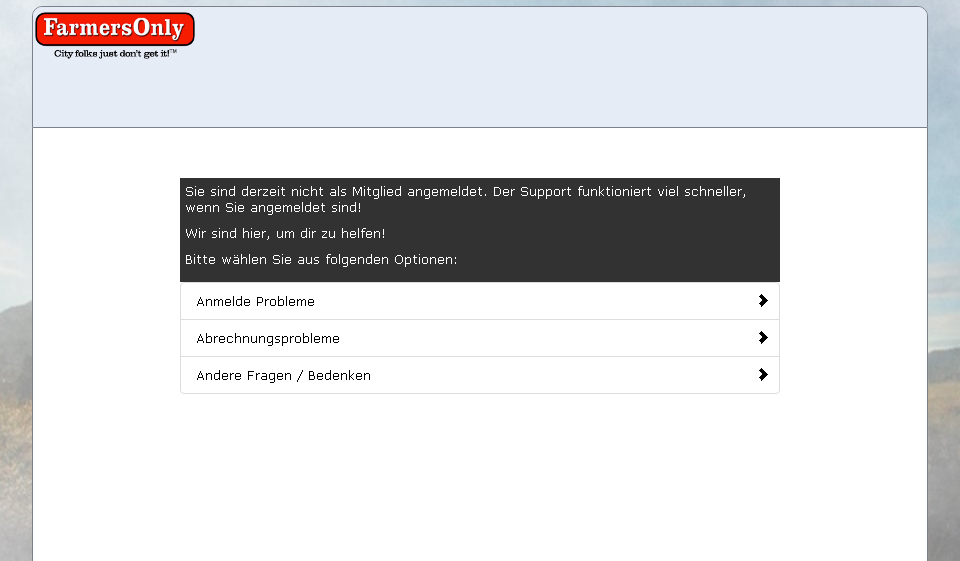Click the arrow icon beside Abrechnungsprobleme
960x561 pixels.
[763, 338]
